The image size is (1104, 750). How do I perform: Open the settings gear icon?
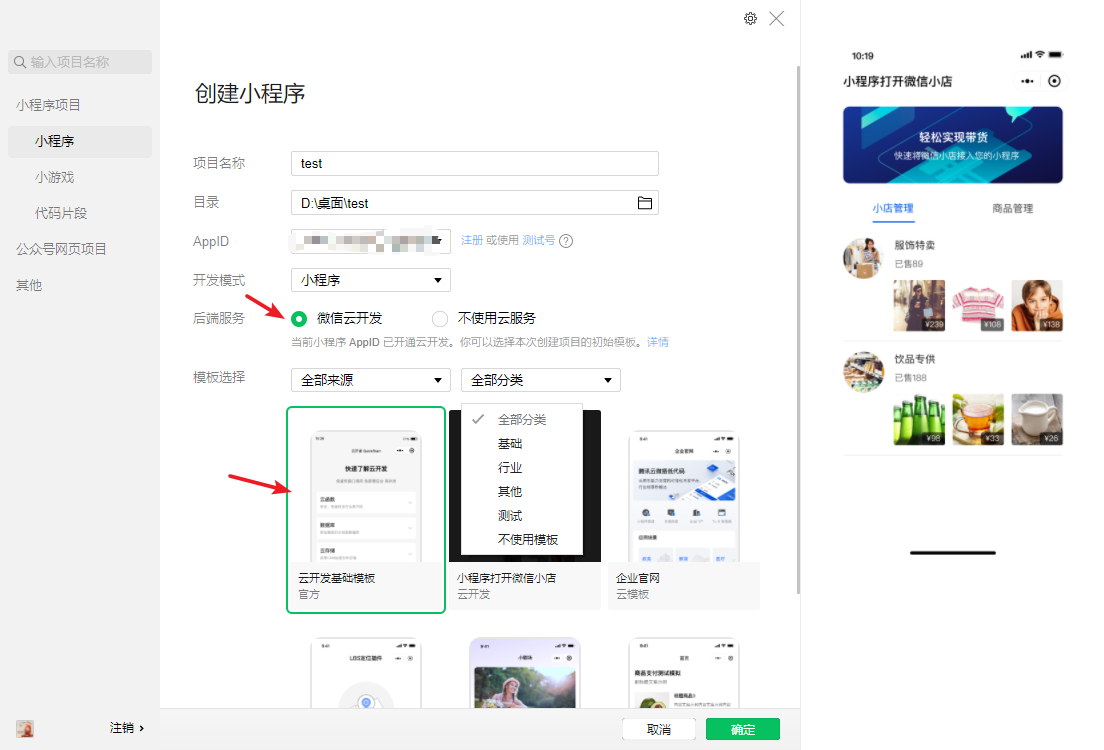(x=751, y=19)
